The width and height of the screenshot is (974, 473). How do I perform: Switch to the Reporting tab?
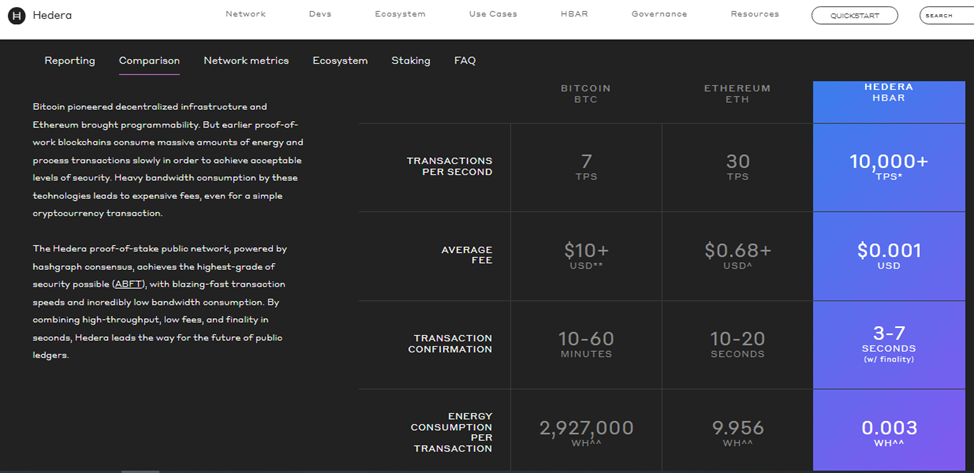[x=70, y=61]
